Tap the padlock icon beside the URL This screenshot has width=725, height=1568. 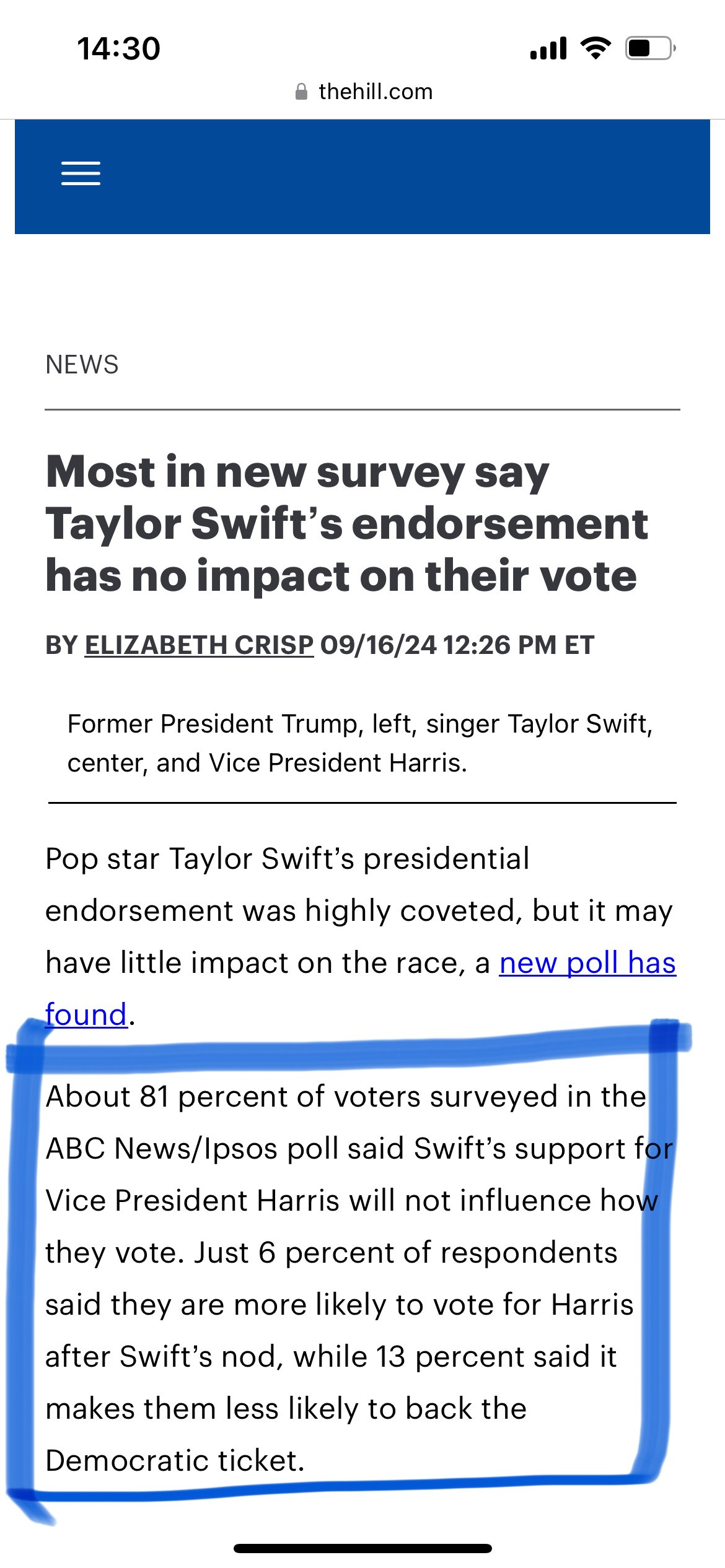(x=301, y=92)
